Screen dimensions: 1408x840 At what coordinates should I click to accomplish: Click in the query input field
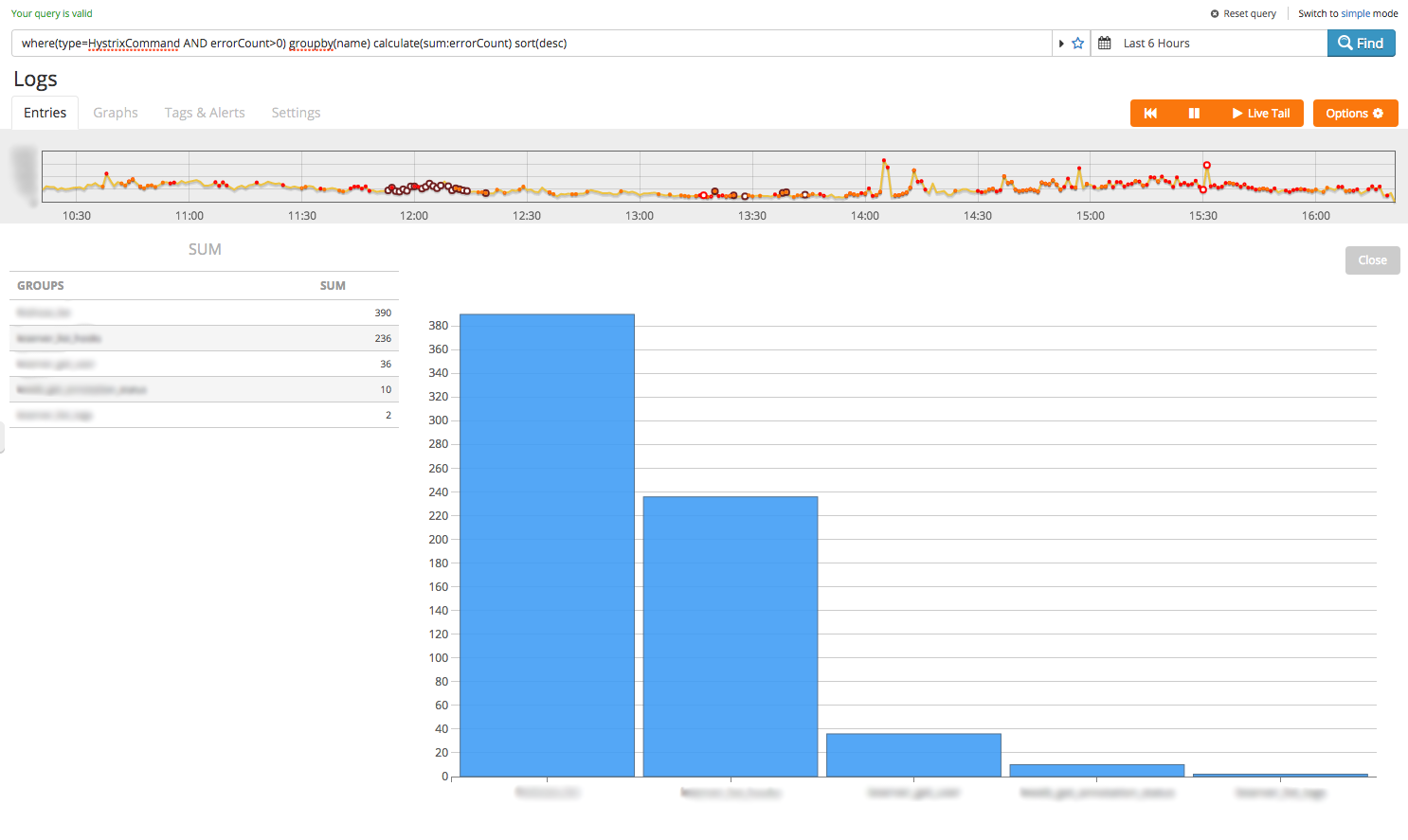pyautogui.click(x=531, y=44)
